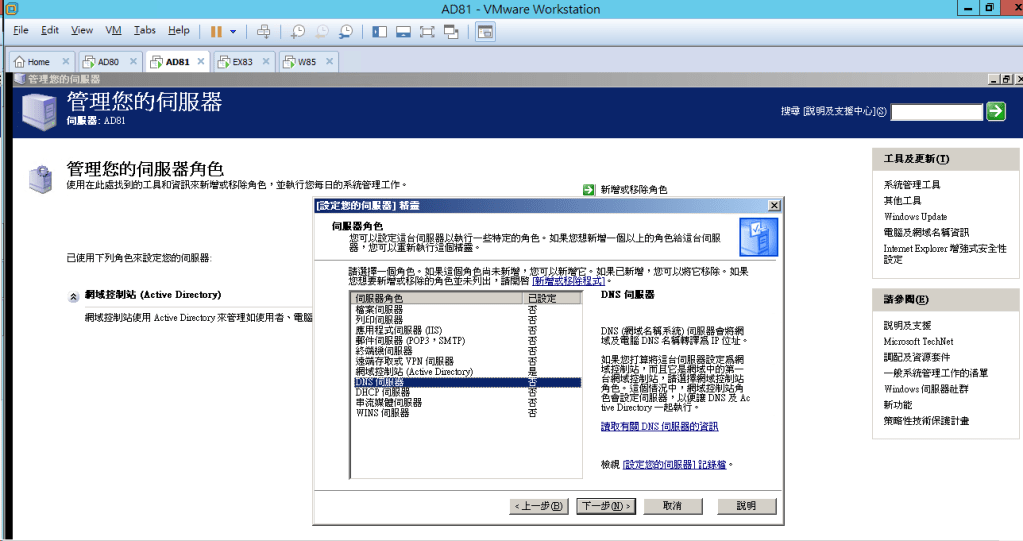
Task: Switch to the EX83 tab
Action: coord(242,61)
